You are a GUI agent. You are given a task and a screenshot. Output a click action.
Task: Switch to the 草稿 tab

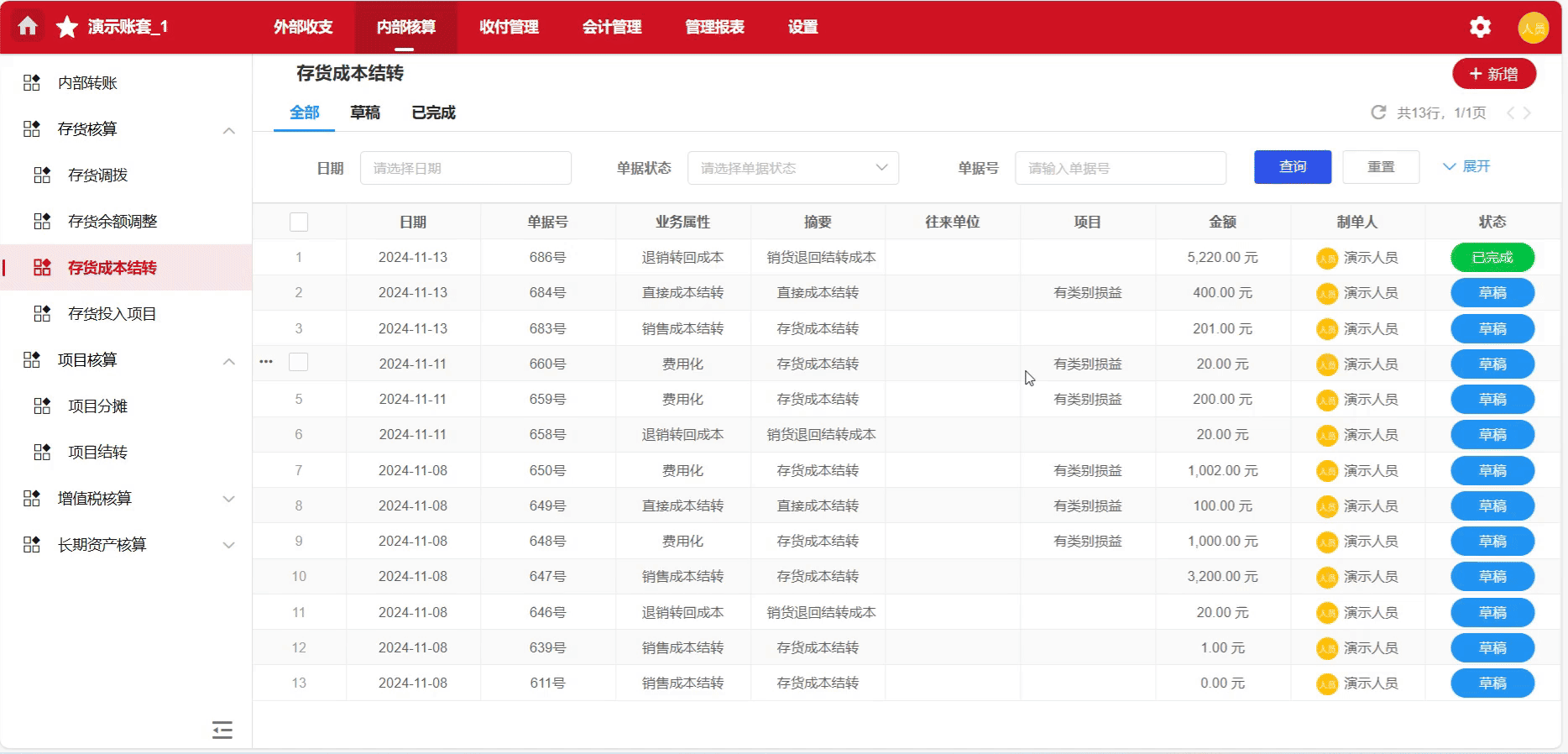tap(365, 113)
